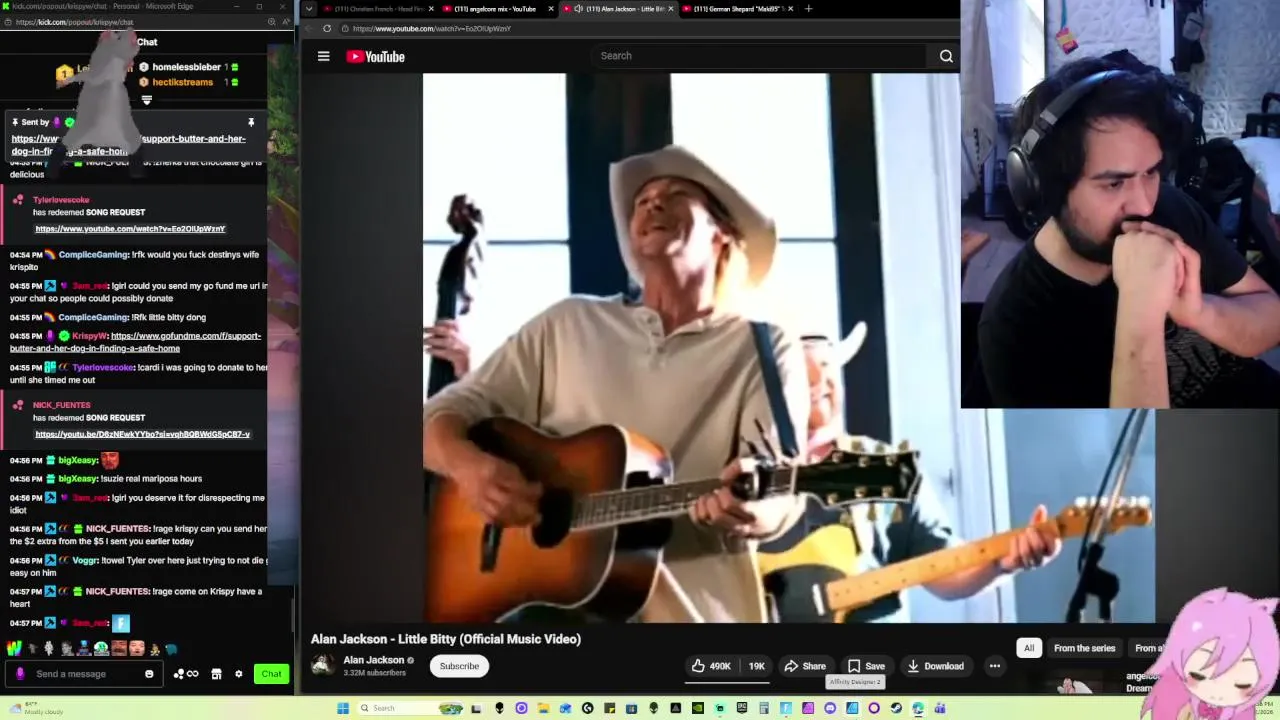
Task: Insert rainbow W emote
Action: coord(12,649)
